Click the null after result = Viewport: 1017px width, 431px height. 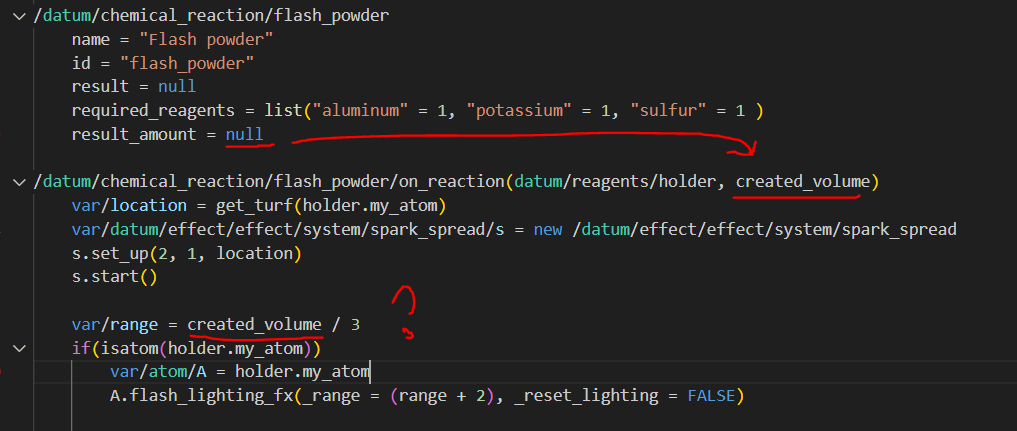tap(177, 87)
